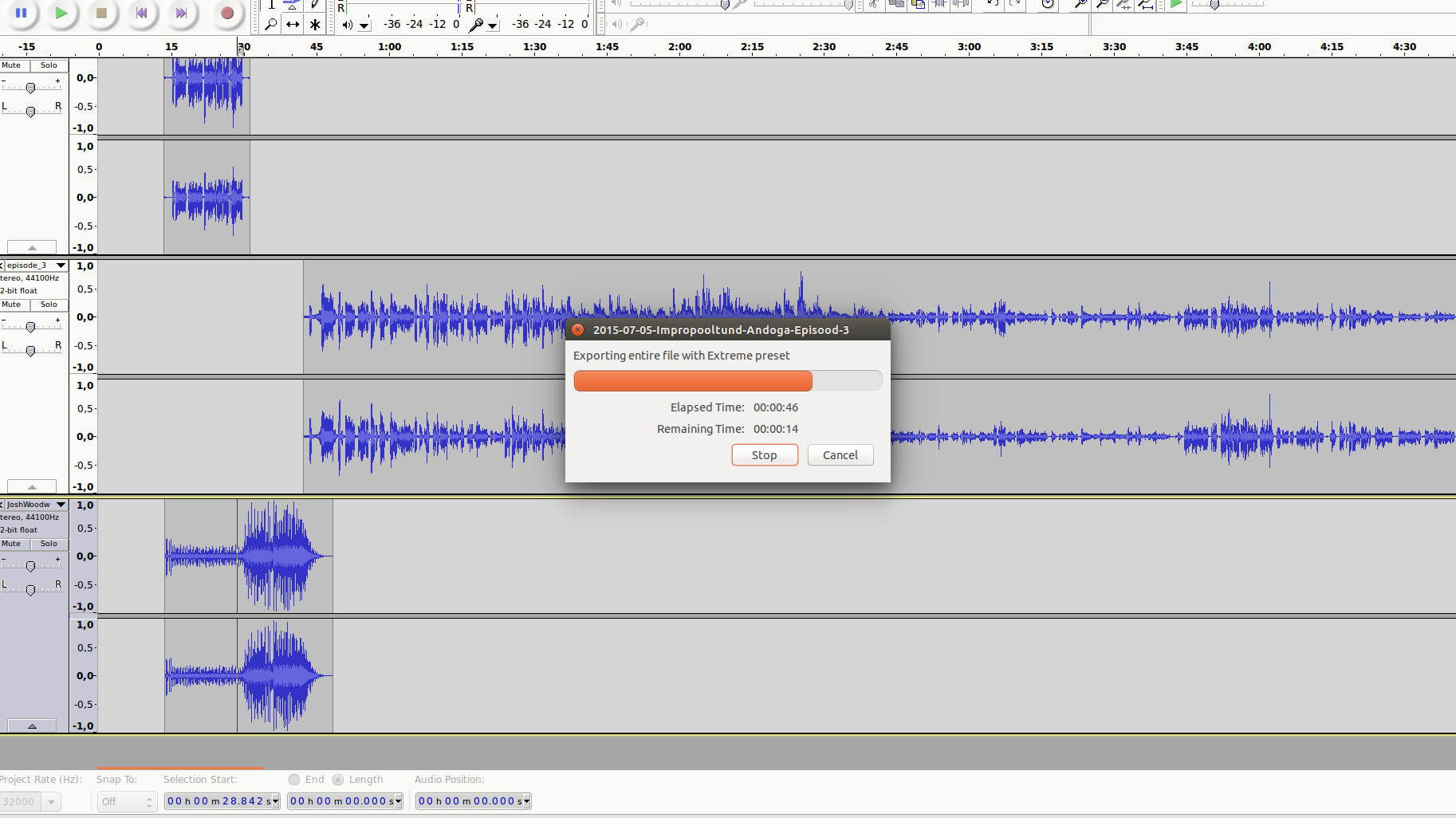1456x818 pixels.
Task: Select the End radio button
Action: tap(294, 780)
